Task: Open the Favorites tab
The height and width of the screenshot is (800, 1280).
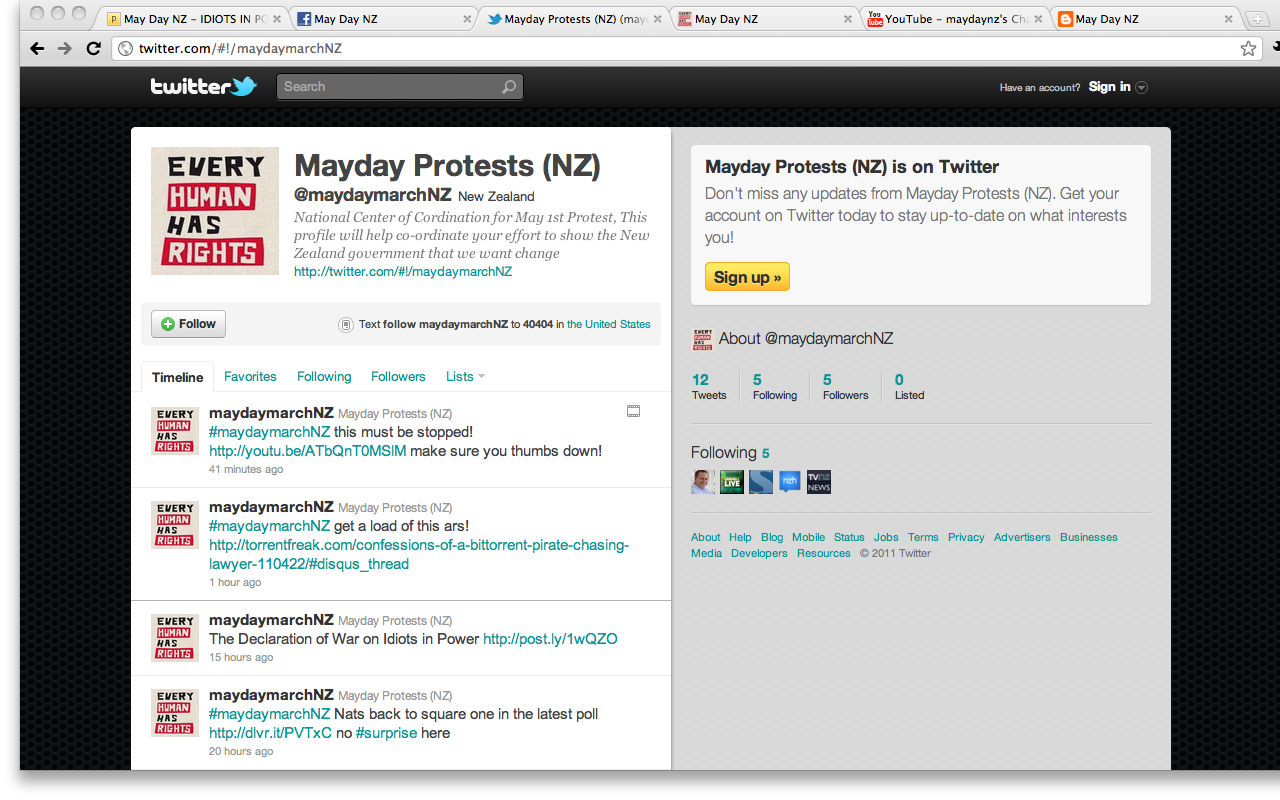Action: [x=250, y=377]
